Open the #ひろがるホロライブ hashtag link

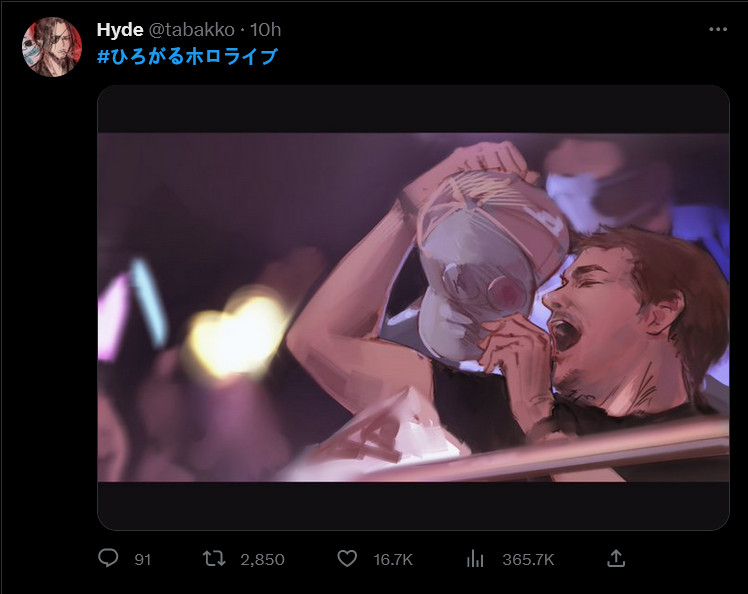click(187, 56)
